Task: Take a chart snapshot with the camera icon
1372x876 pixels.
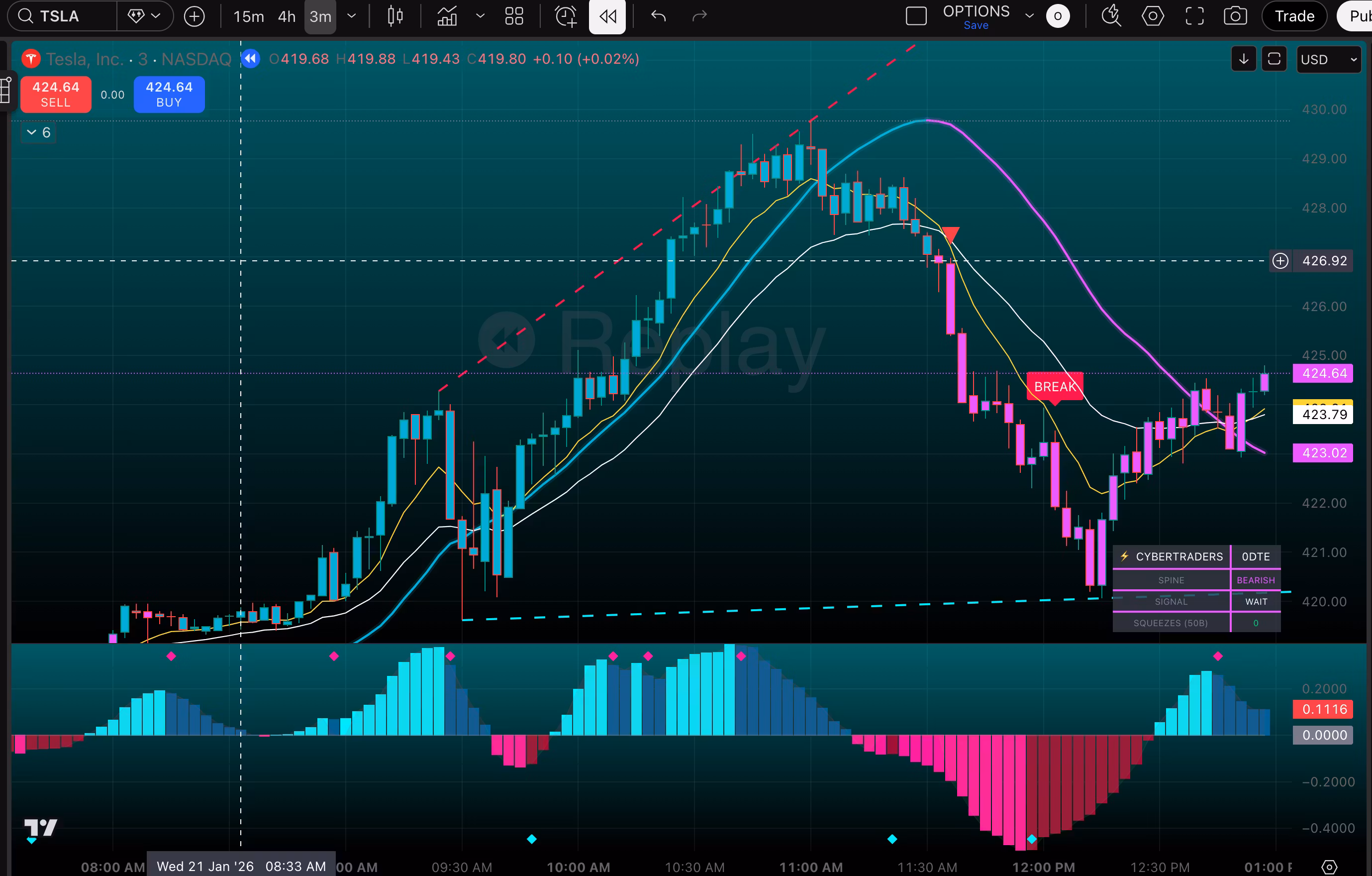Action: pyautogui.click(x=1235, y=16)
